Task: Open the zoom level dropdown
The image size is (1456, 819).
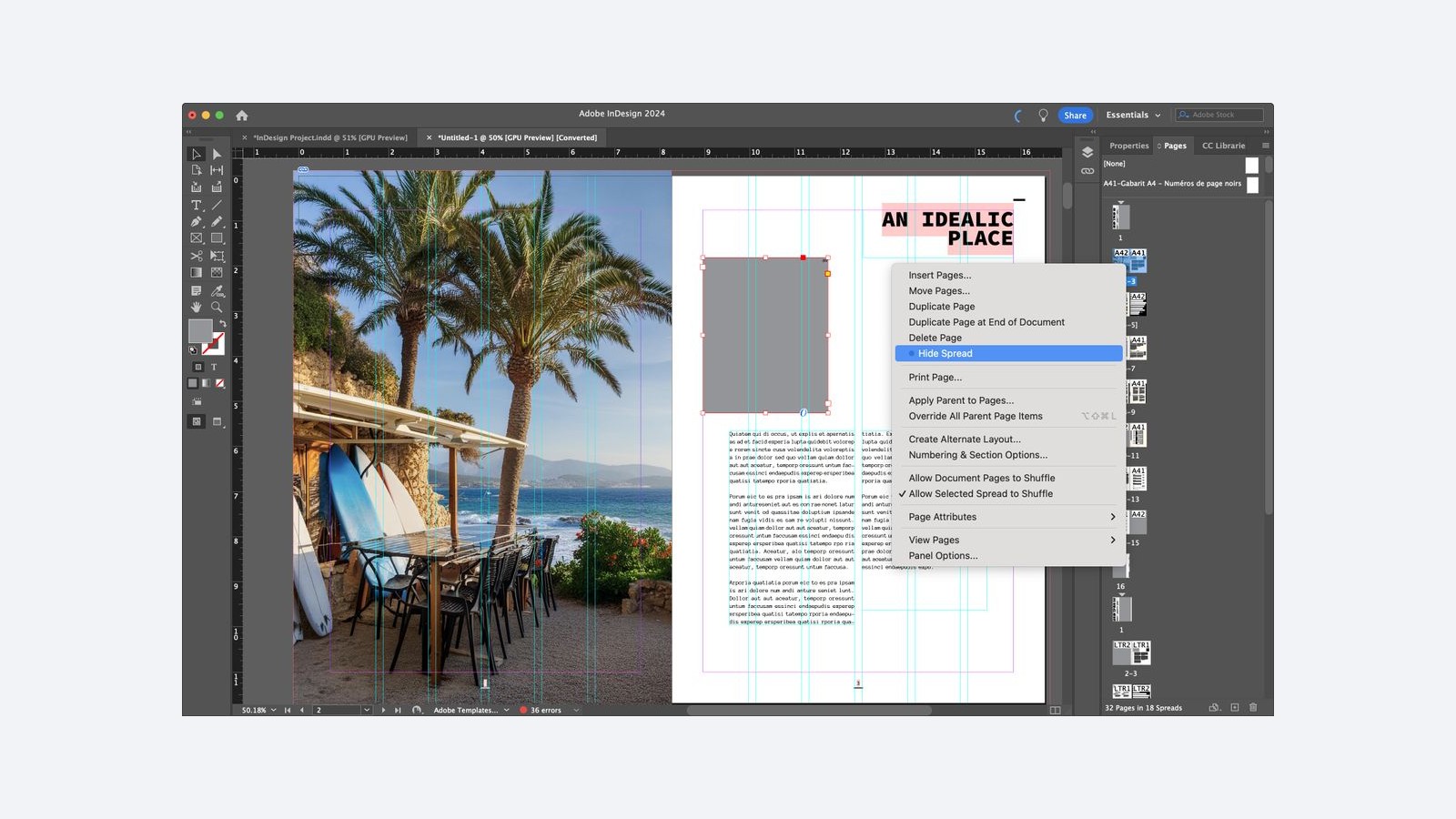Action: pyautogui.click(x=273, y=710)
